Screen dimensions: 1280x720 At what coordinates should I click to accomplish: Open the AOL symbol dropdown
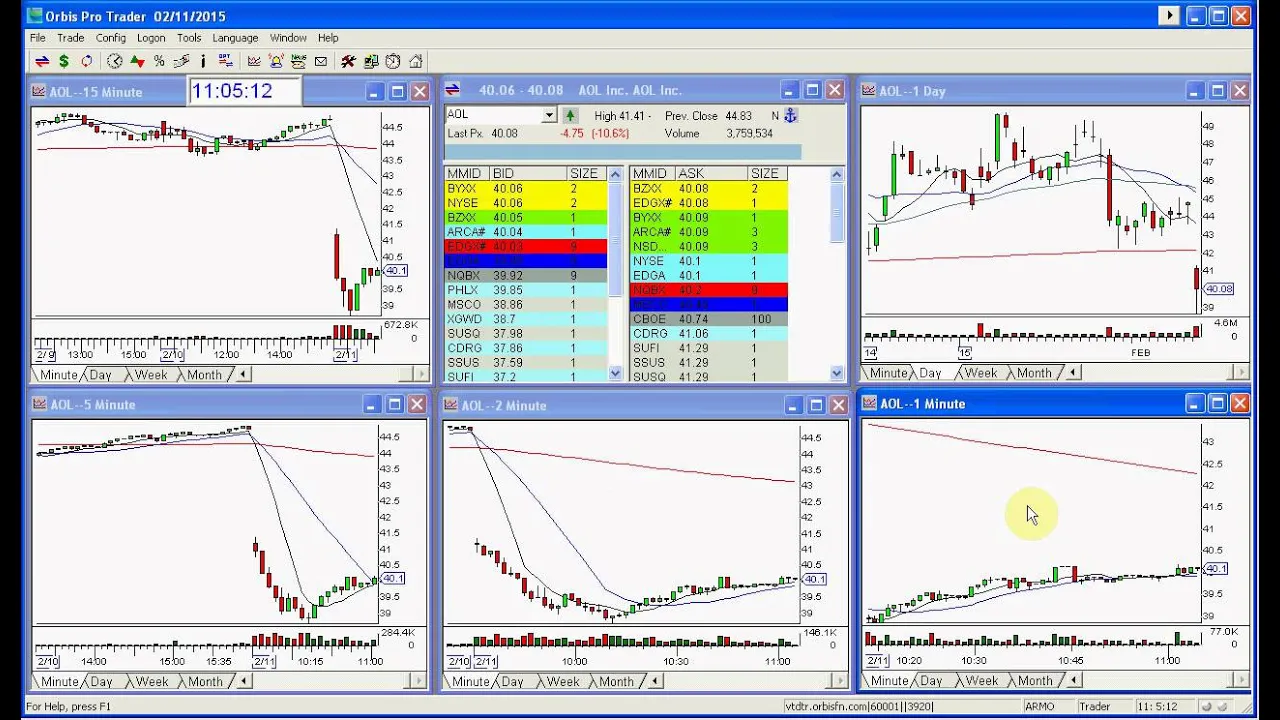[x=549, y=115]
